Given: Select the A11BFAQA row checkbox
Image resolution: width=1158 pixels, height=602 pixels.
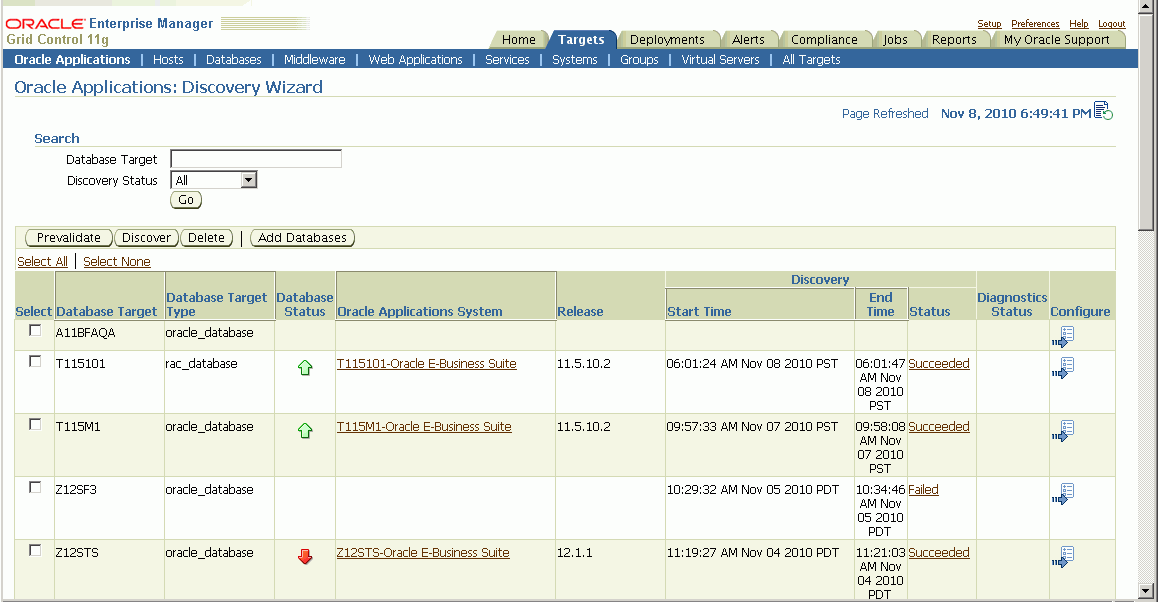Looking at the screenshot, I should (x=35, y=330).
